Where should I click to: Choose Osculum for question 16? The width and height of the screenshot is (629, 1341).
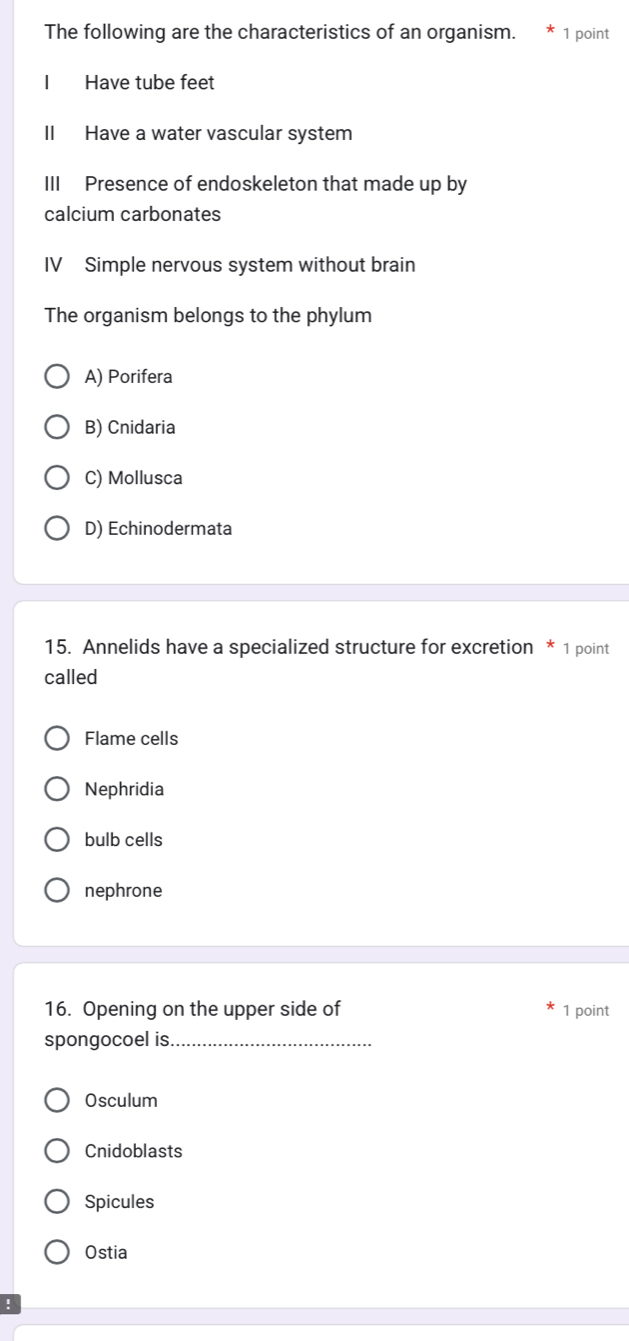point(58,1101)
